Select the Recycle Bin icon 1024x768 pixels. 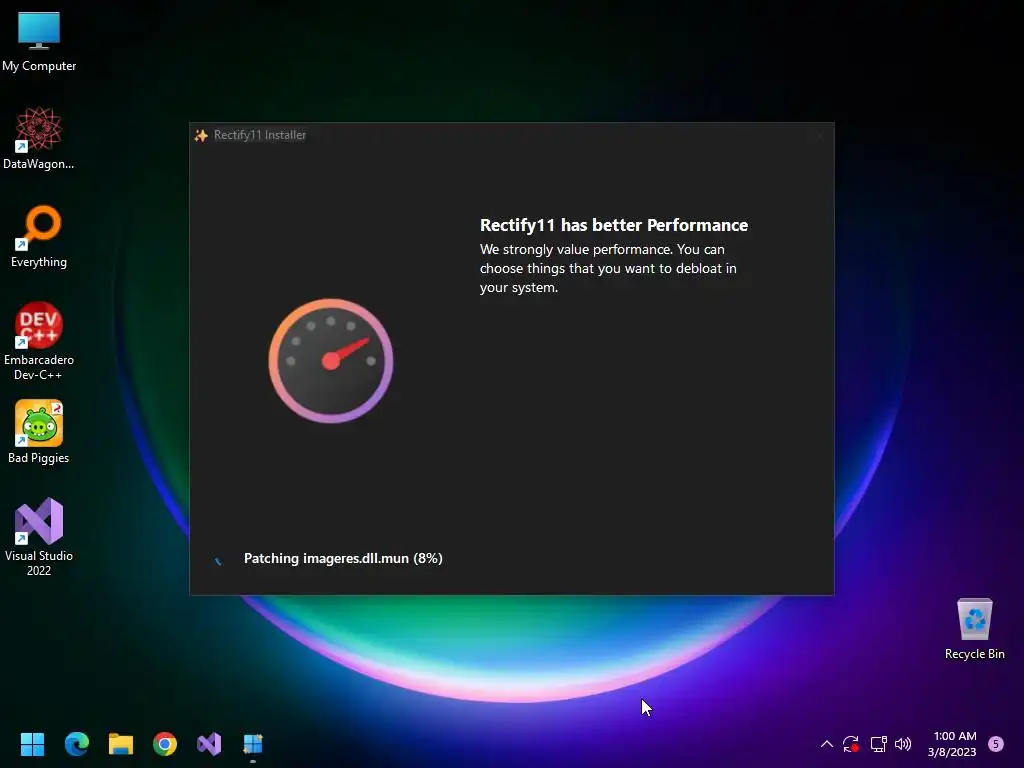pyautogui.click(x=974, y=628)
